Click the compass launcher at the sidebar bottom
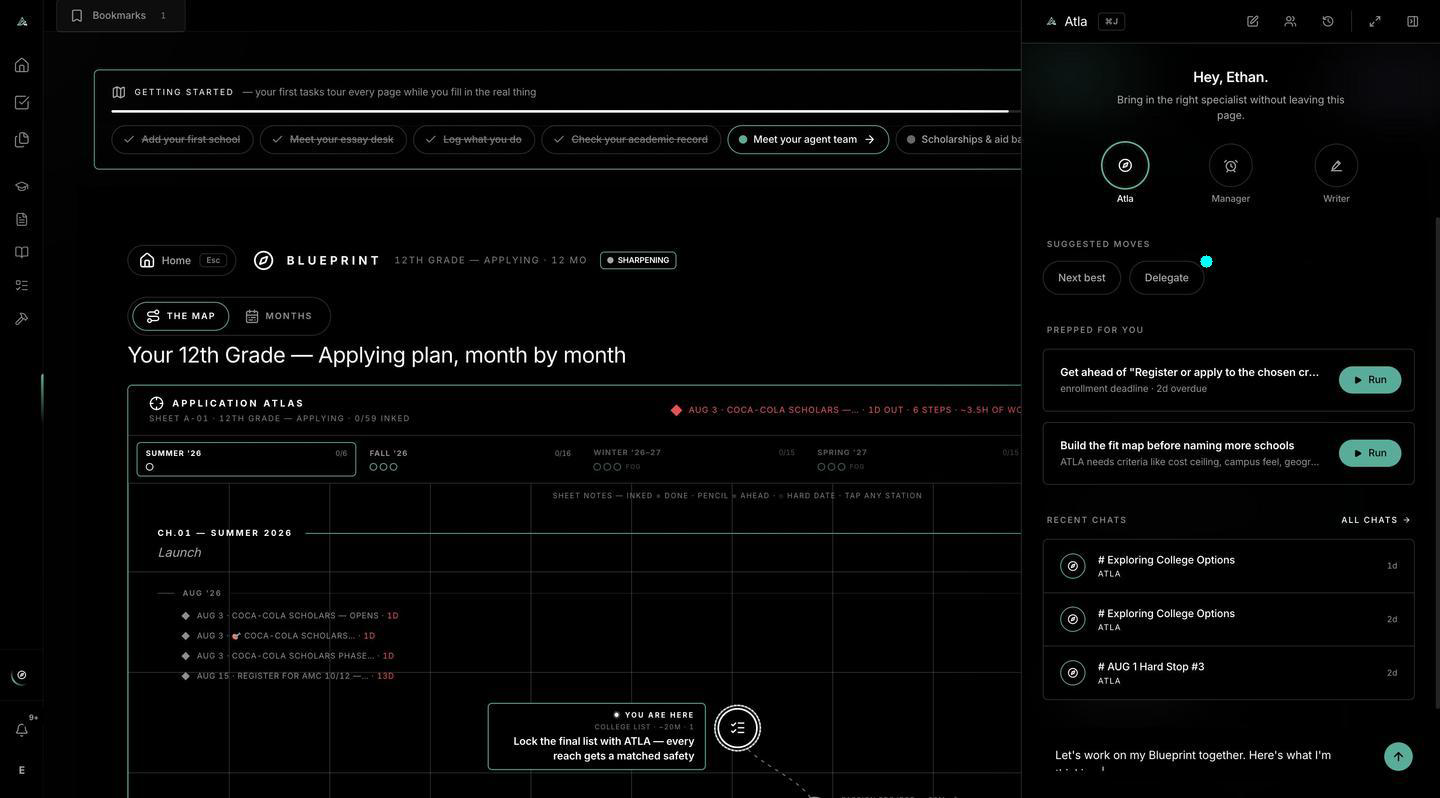Screen dimensions: 1440x798 coord(22,675)
